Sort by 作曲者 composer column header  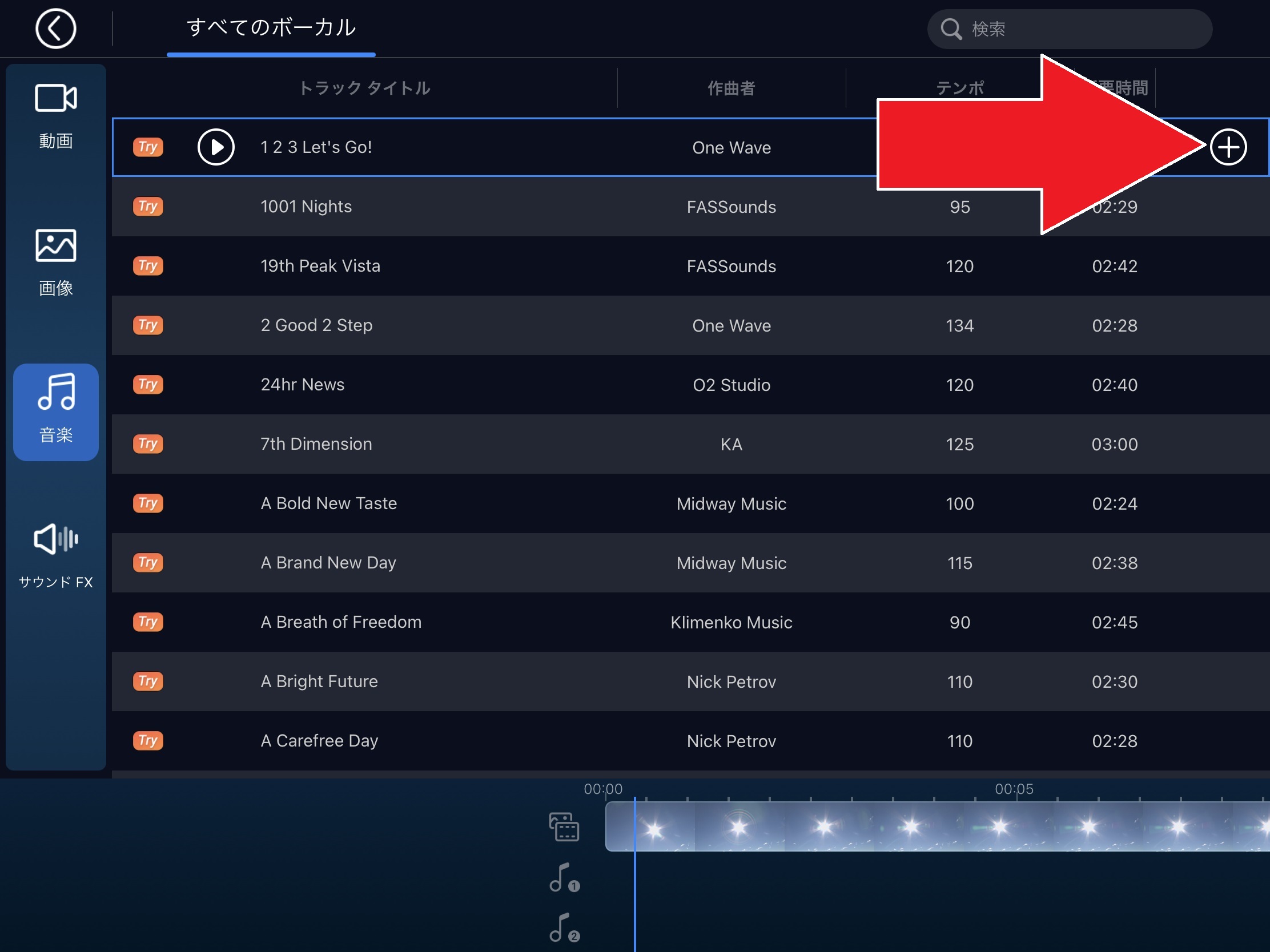(x=732, y=88)
